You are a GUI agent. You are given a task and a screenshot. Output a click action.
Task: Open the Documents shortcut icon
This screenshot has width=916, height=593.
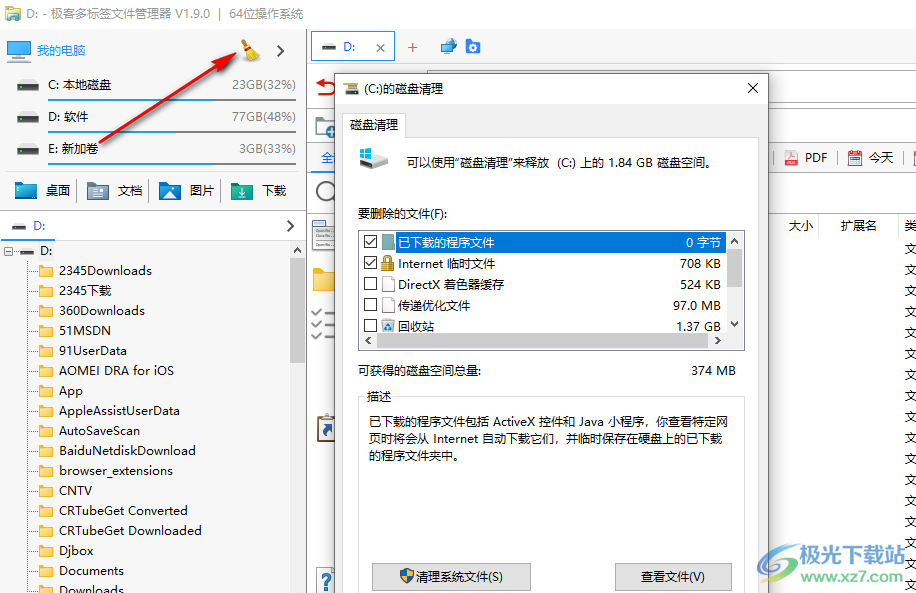point(98,190)
